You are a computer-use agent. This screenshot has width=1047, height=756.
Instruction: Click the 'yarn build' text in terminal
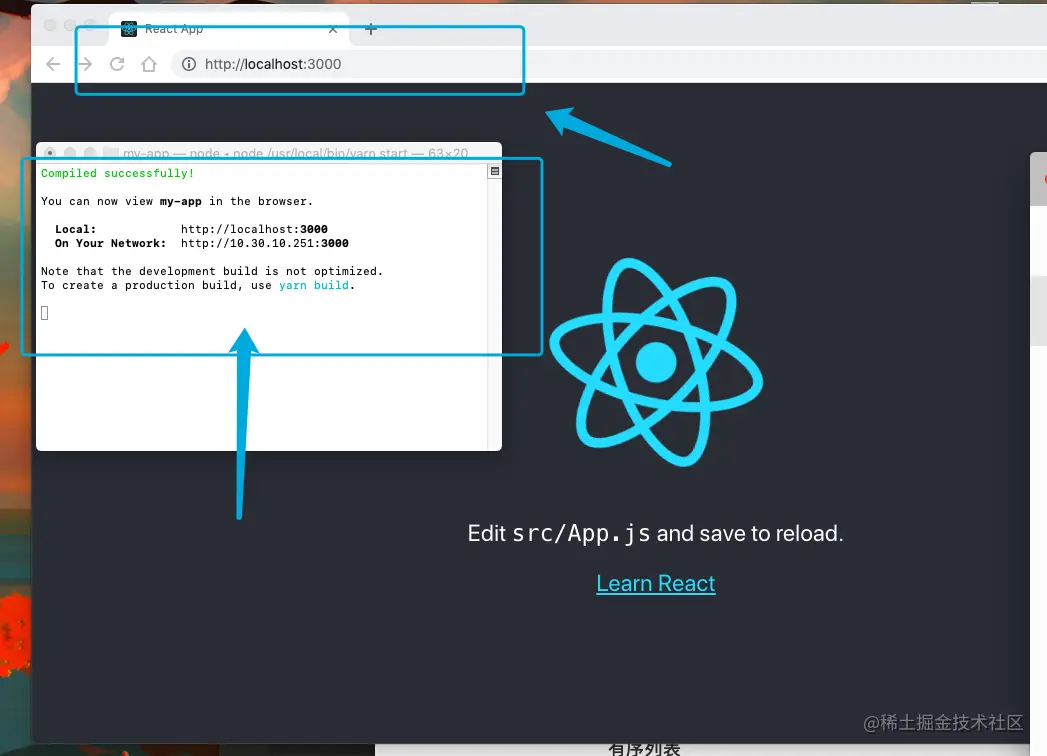pos(314,285)
